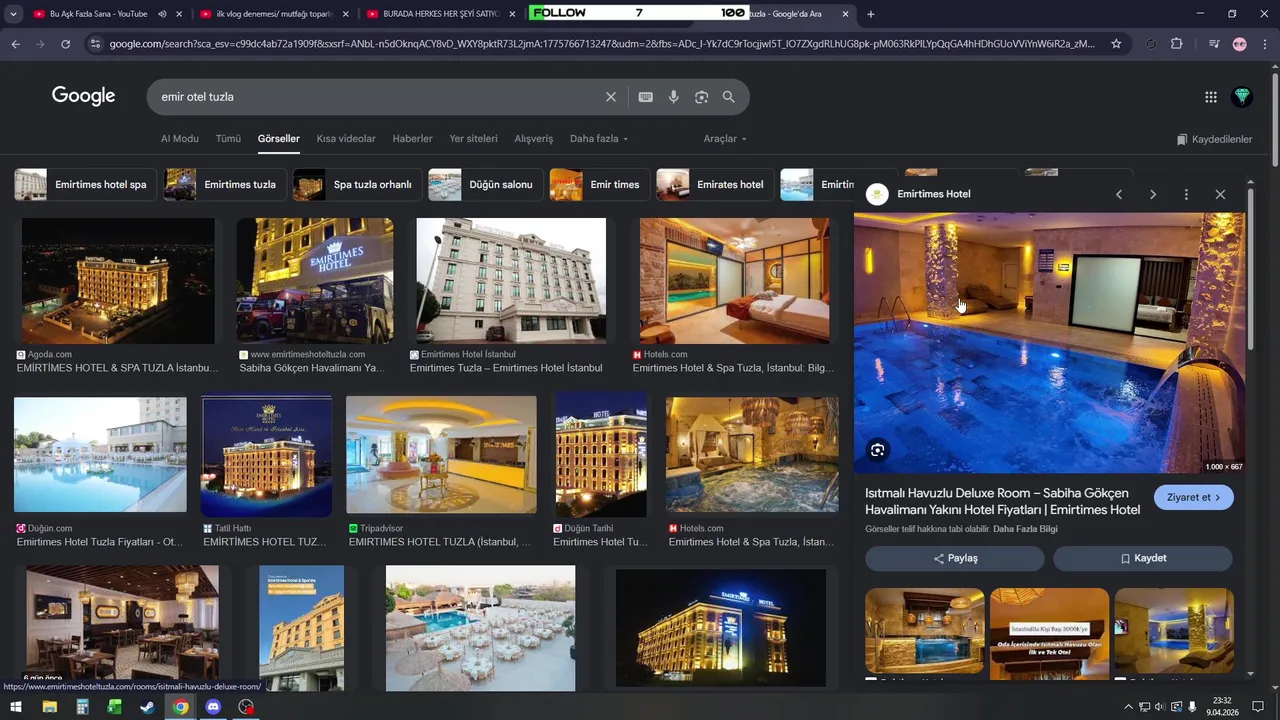Open Discord from the taskbar

tap(213, 707)
